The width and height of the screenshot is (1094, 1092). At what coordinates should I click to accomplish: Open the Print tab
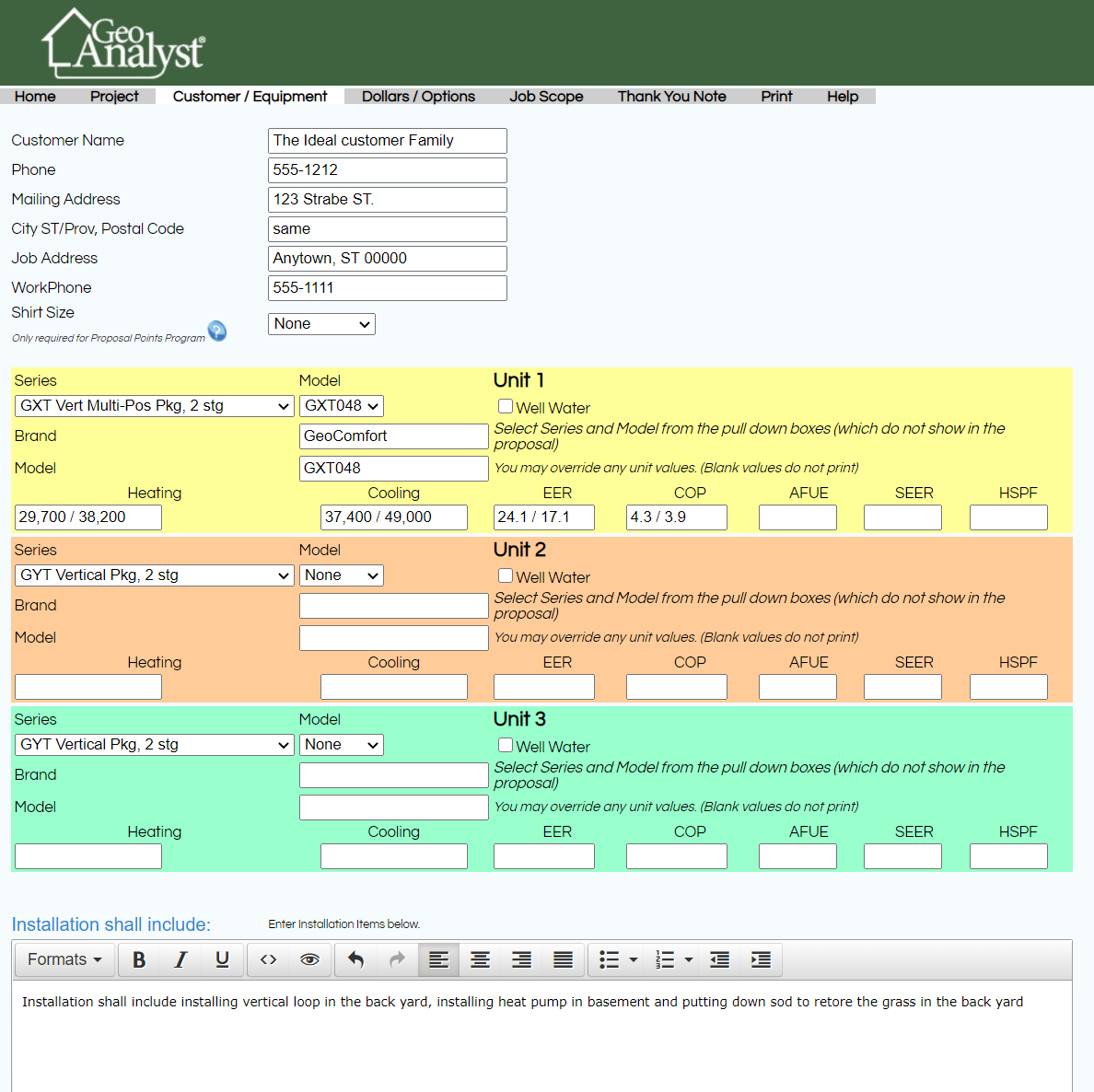point(776,97)
